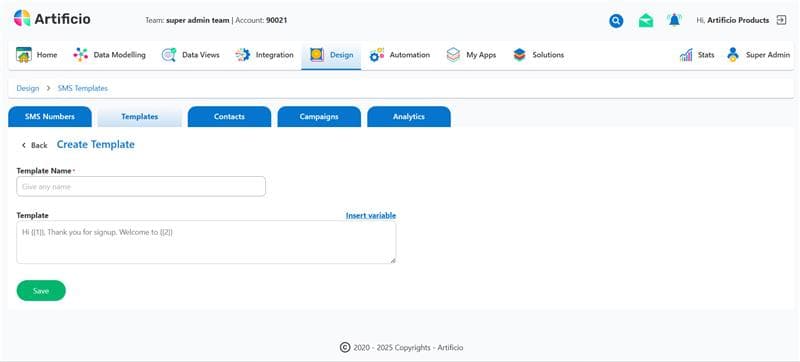This screenshot has width=800, height=362.
Task: Select the Templates tab
Action: [x=139, y=117]
